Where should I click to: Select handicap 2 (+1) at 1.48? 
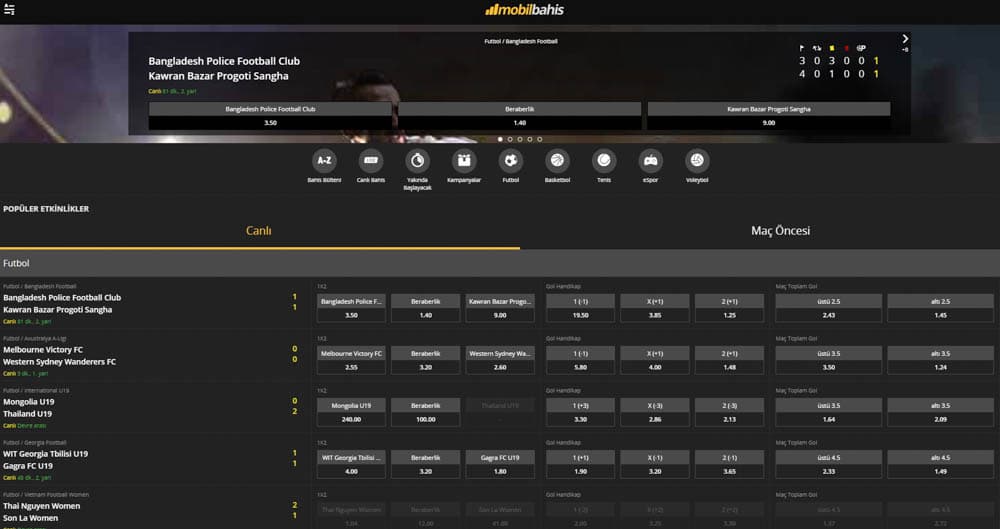730,361
